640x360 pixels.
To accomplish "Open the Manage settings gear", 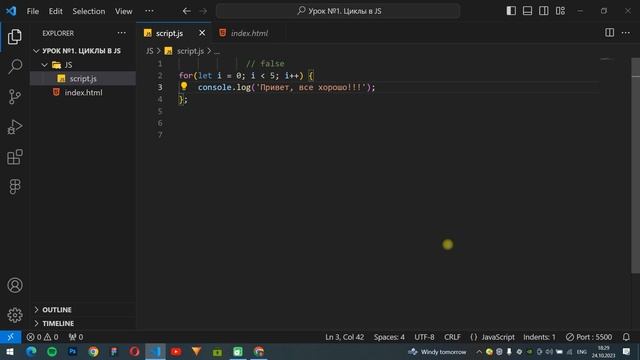I will (15, 315).
